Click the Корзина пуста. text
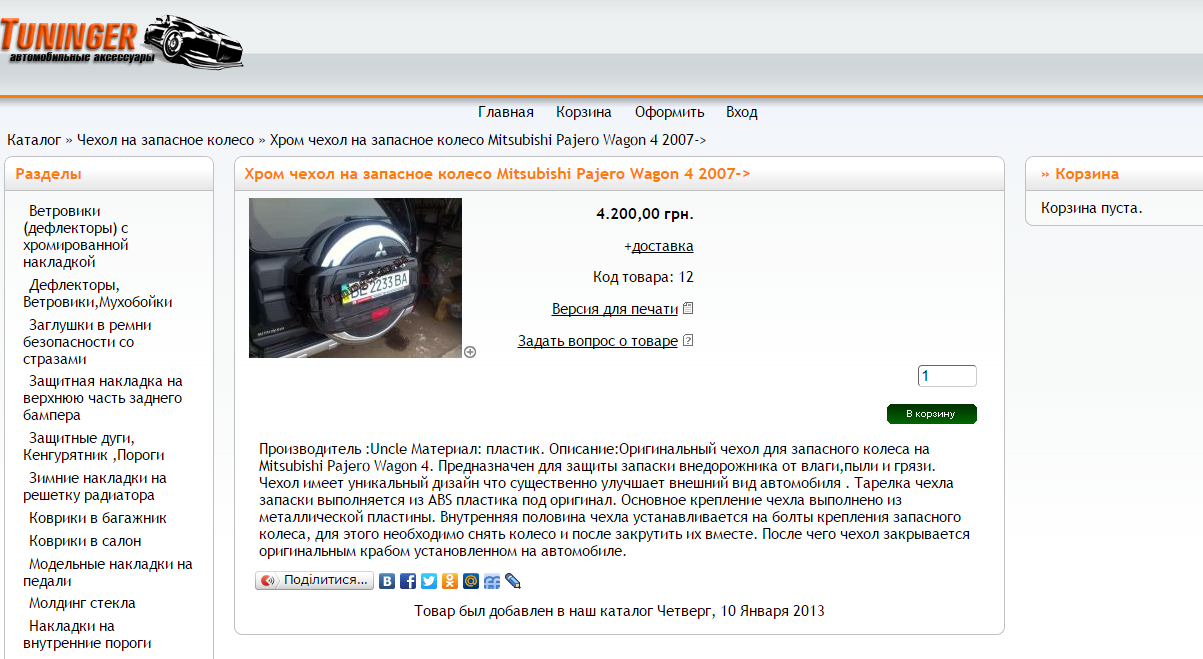This screenshot has height=659, width=1203. (1092, 208)
